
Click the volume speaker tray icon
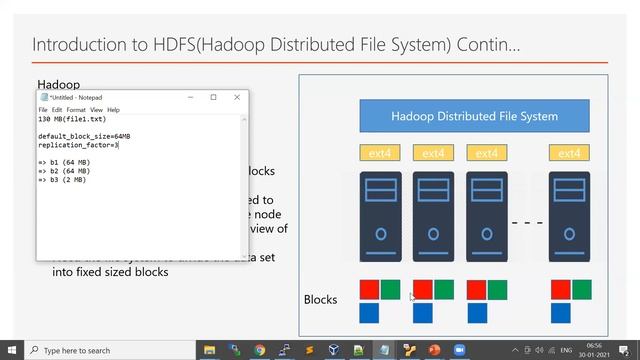[x=539, y=350]
